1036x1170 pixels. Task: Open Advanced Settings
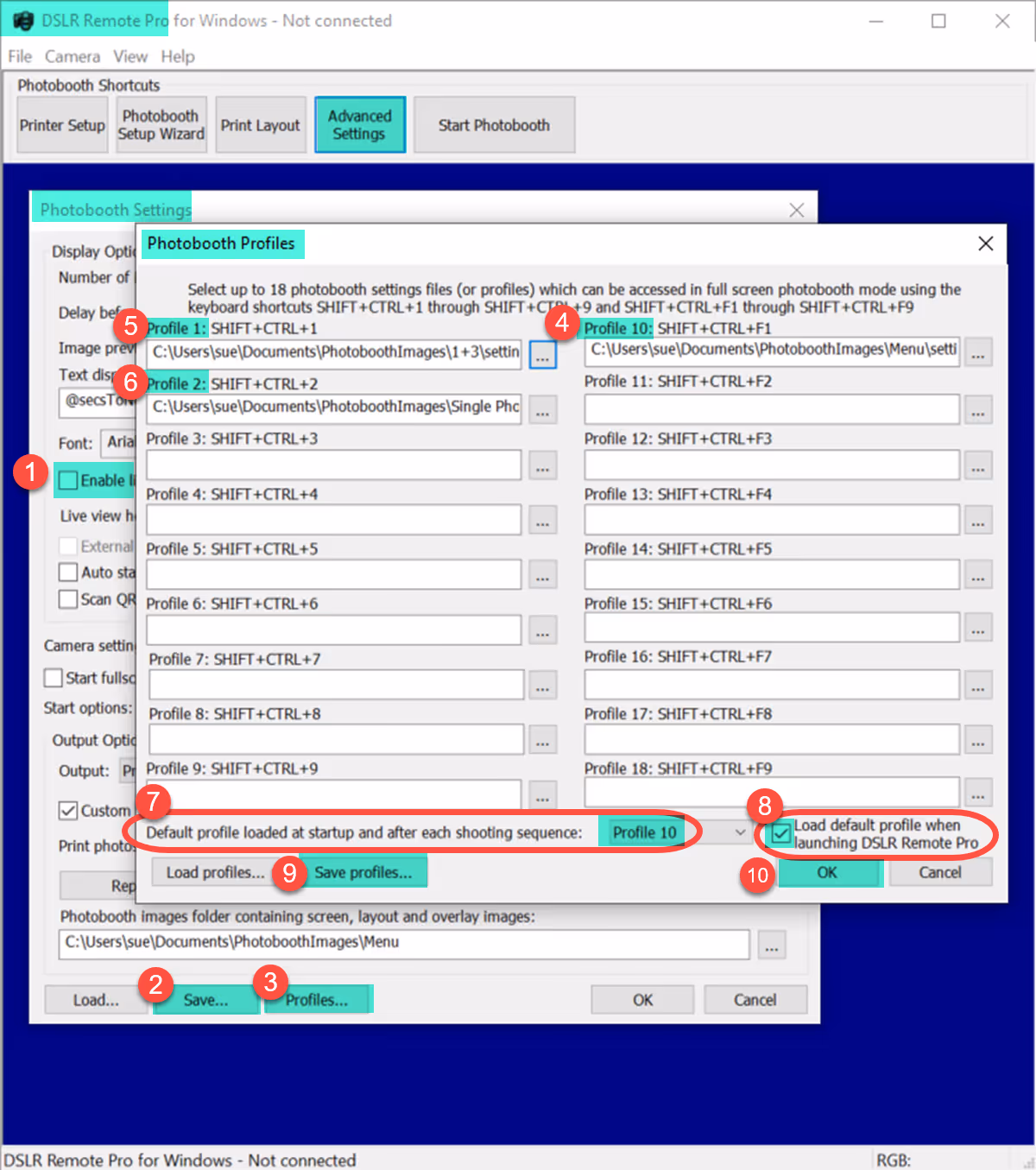360,125
